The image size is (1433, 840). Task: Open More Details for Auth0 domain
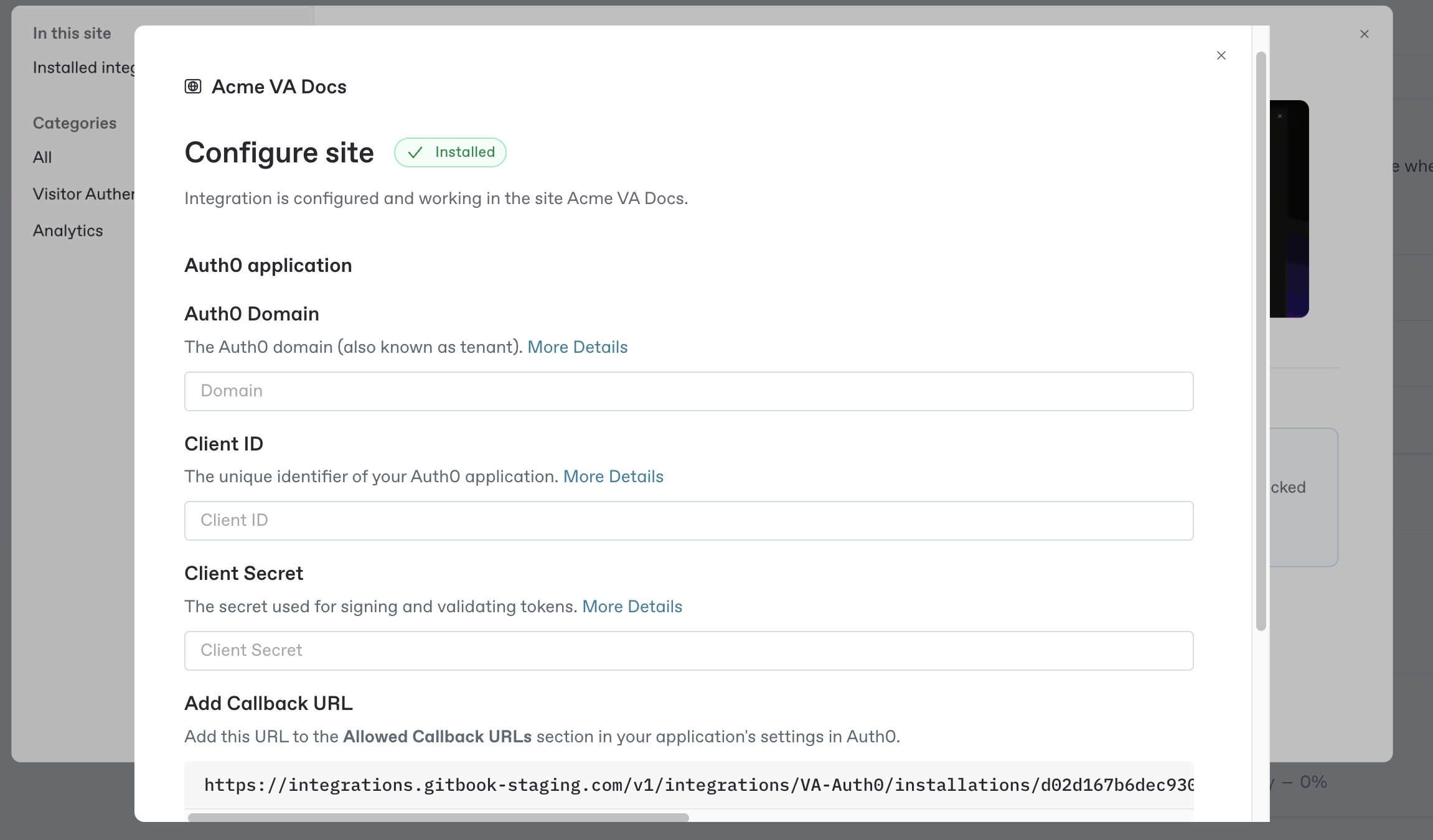[x=577, y=347]
